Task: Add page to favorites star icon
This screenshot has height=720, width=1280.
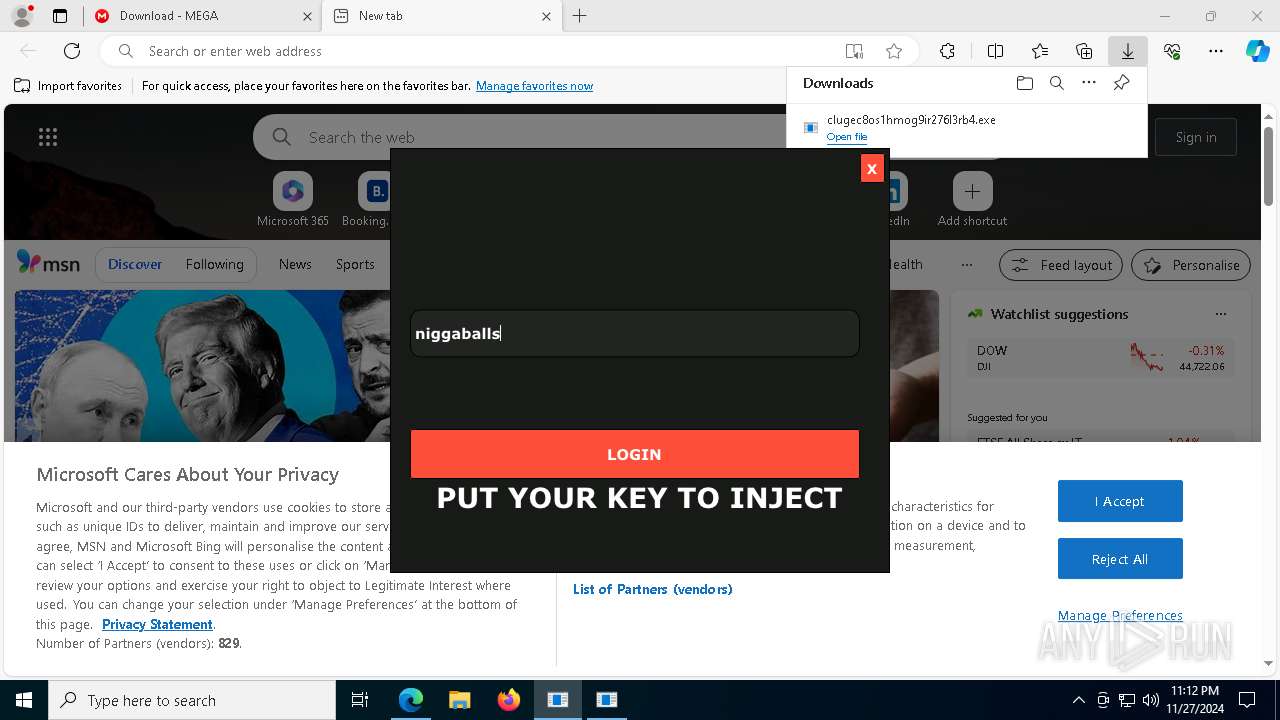Action: tap(894, 51)
